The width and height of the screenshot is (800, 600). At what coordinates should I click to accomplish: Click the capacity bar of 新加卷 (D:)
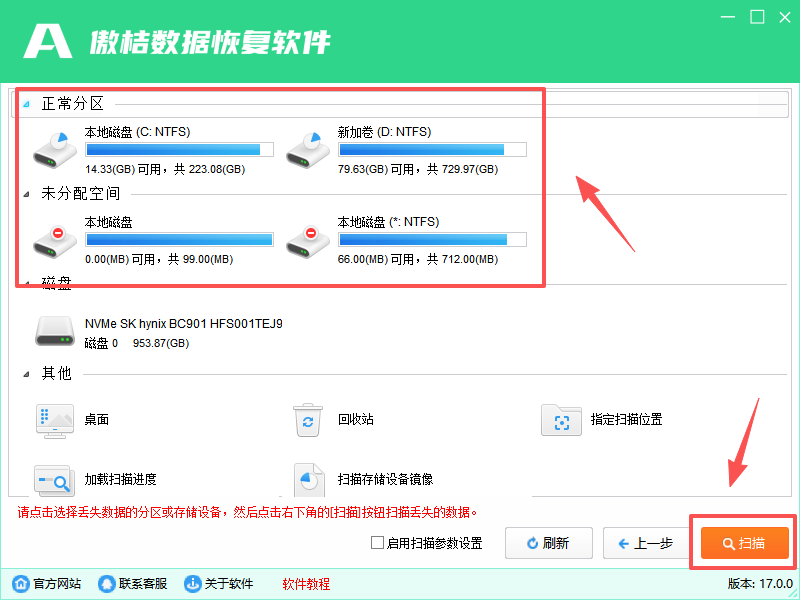click(432, 149)
